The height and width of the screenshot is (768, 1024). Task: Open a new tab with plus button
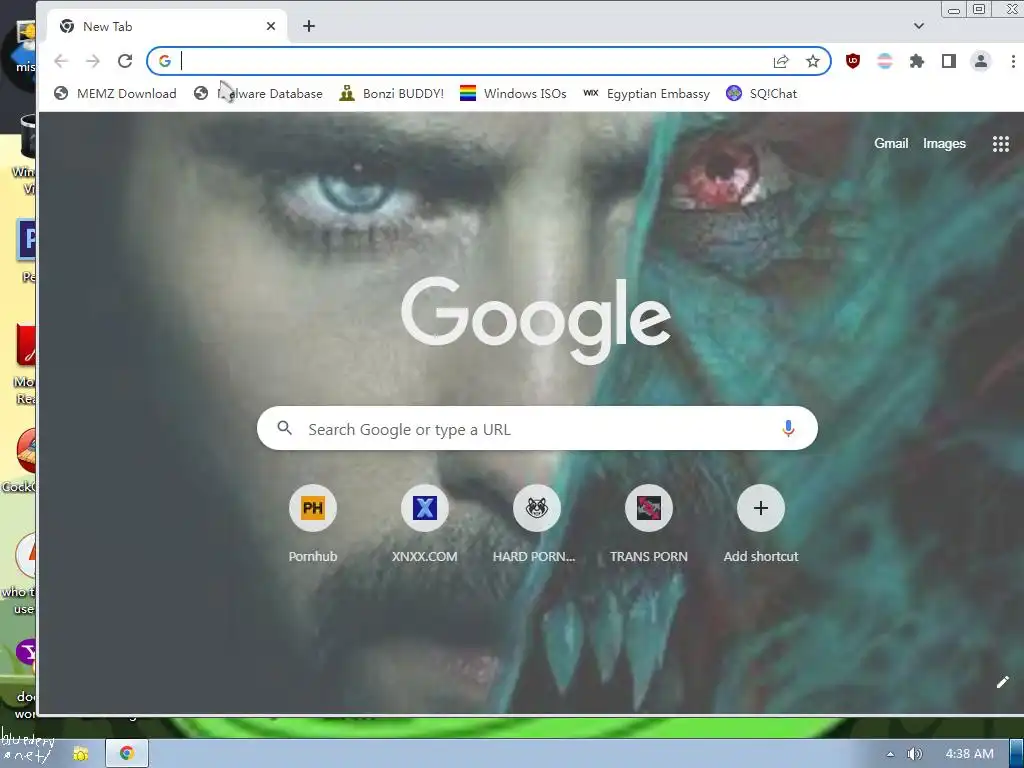(x=309, y=26)
